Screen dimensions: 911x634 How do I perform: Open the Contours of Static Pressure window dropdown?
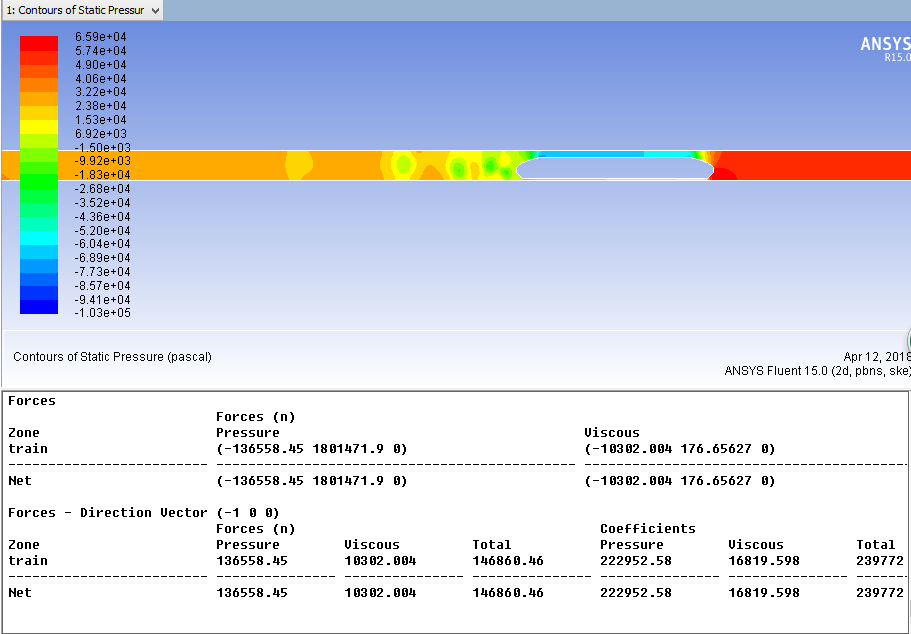coord(155,10)
